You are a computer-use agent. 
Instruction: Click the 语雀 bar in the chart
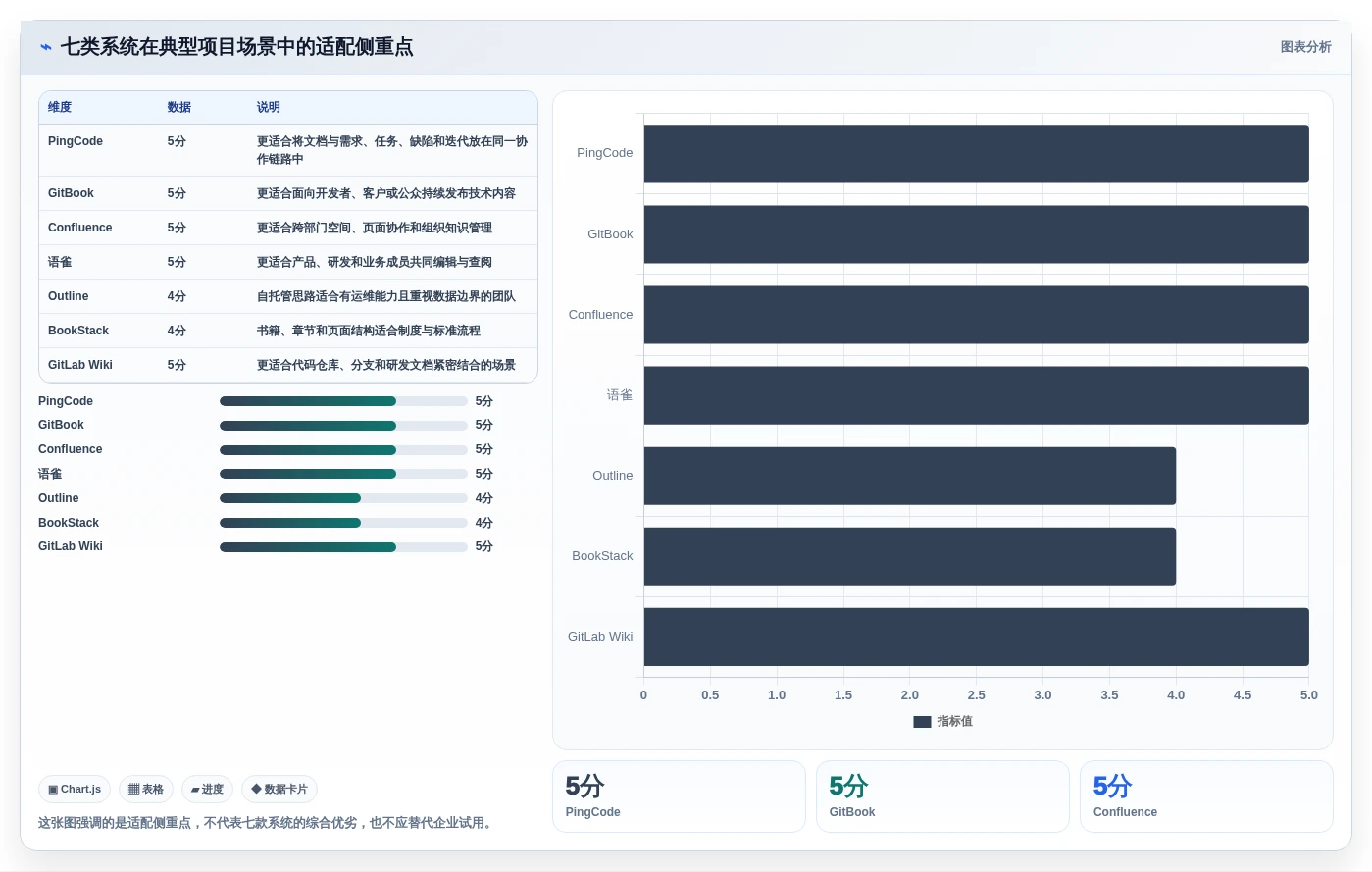(976, 395)
